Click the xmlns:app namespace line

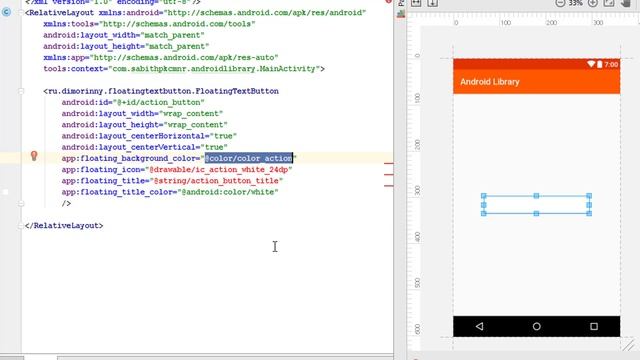[x=161, y=58]
